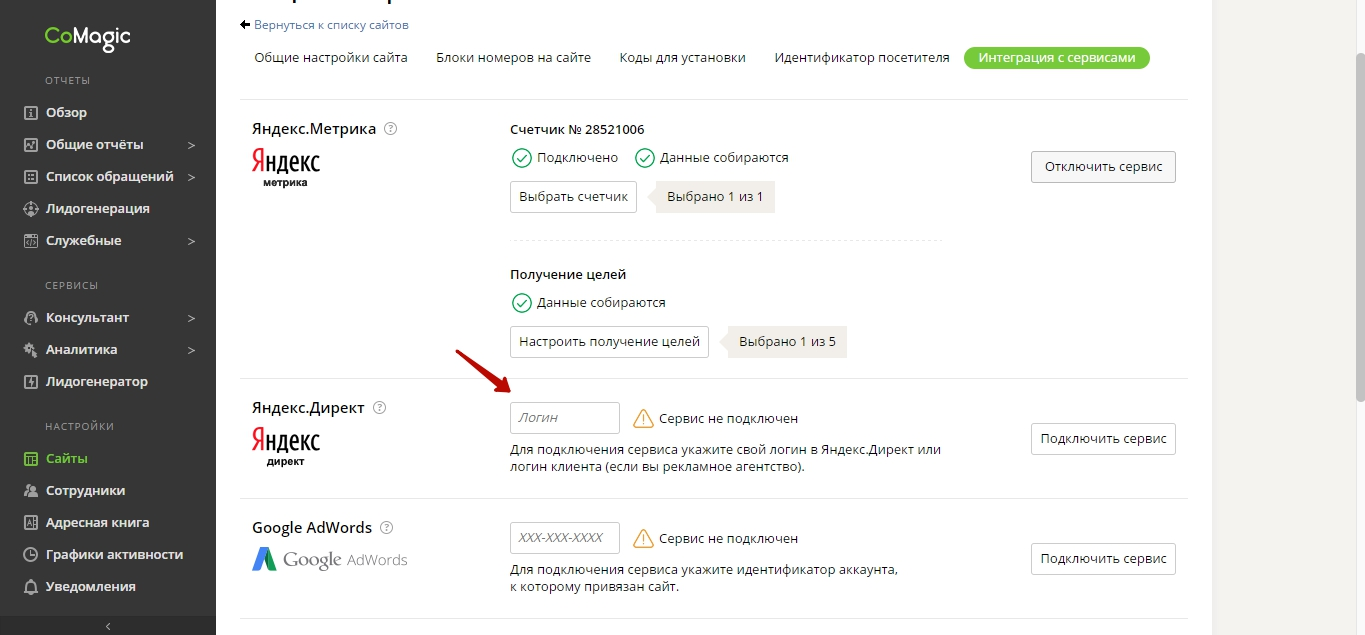Screen dimensions: 1365x635
Task: Switch to Коды для установки tab
Action: [682, 58]
